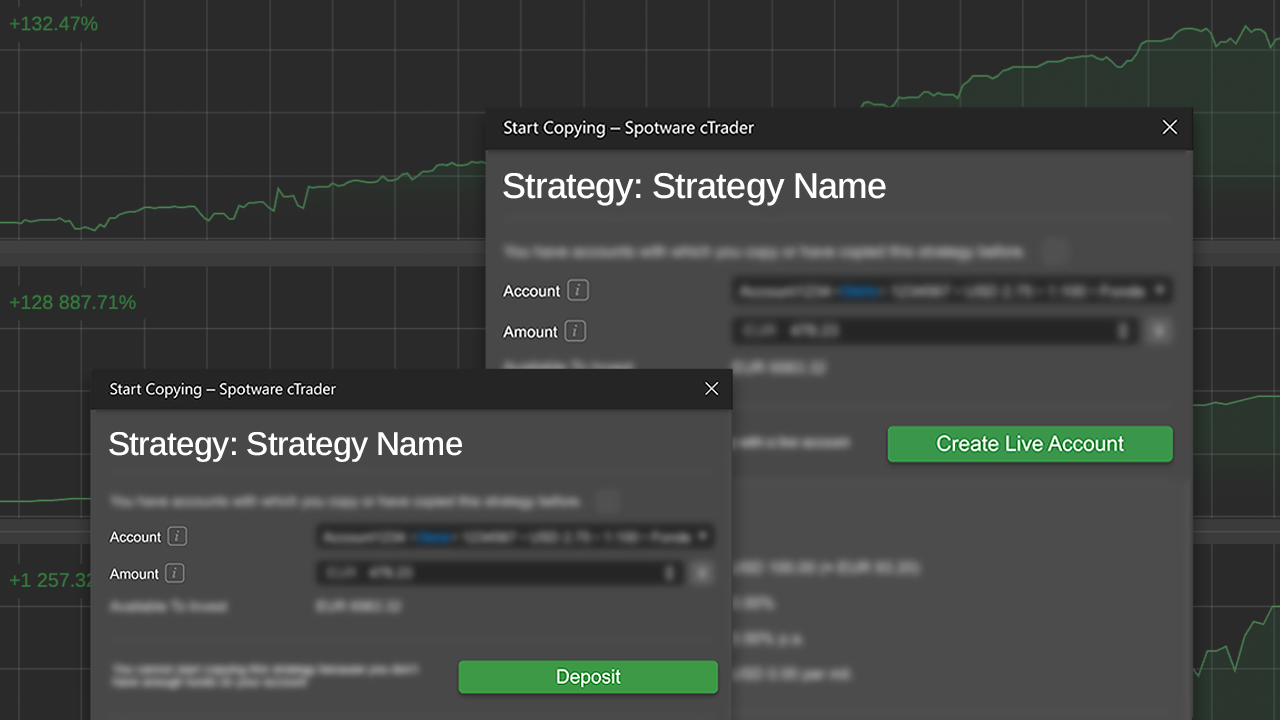Click the front dialog's Start Copying title bar
1280x720 pixels.
click(x=411, y=389)
